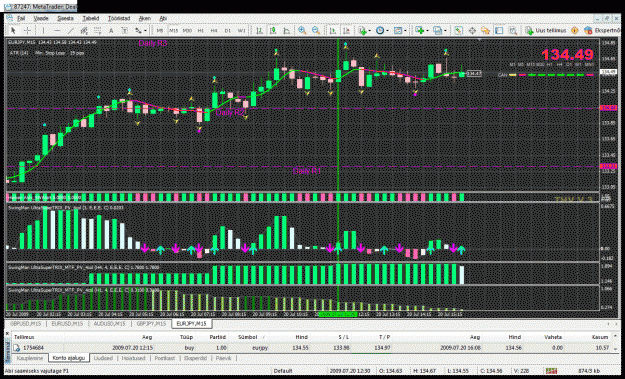Open the Abi menu
The height and width of the screenshot is (379, 625).
pyautogui.click(x=163, y=18)
